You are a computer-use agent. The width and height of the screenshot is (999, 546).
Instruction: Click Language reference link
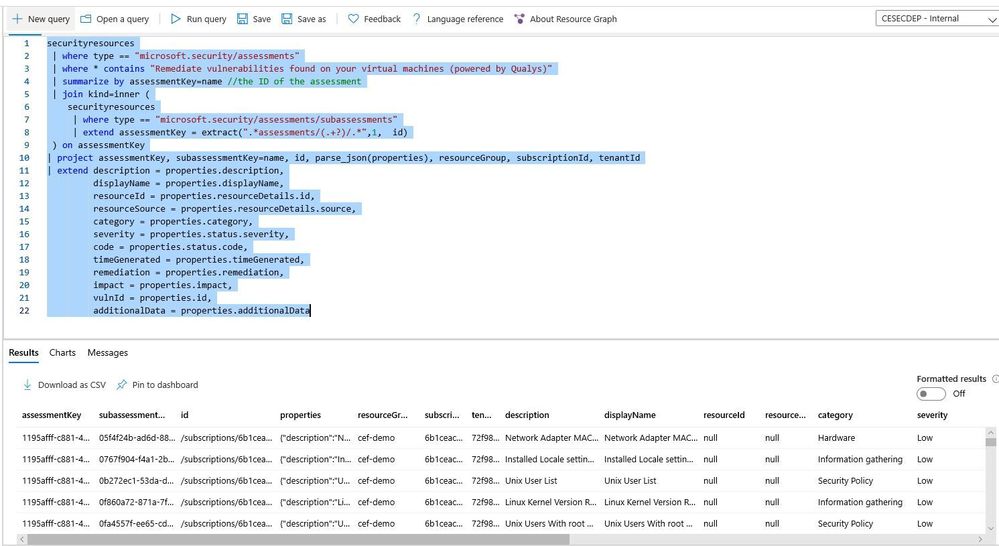465,19
